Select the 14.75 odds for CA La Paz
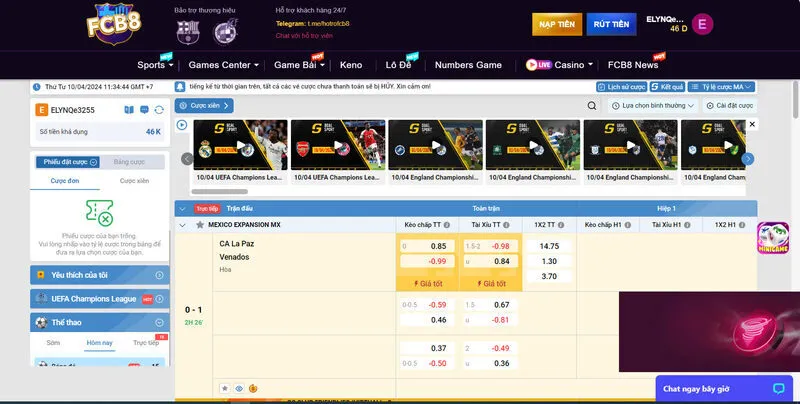 click(548, 246)
